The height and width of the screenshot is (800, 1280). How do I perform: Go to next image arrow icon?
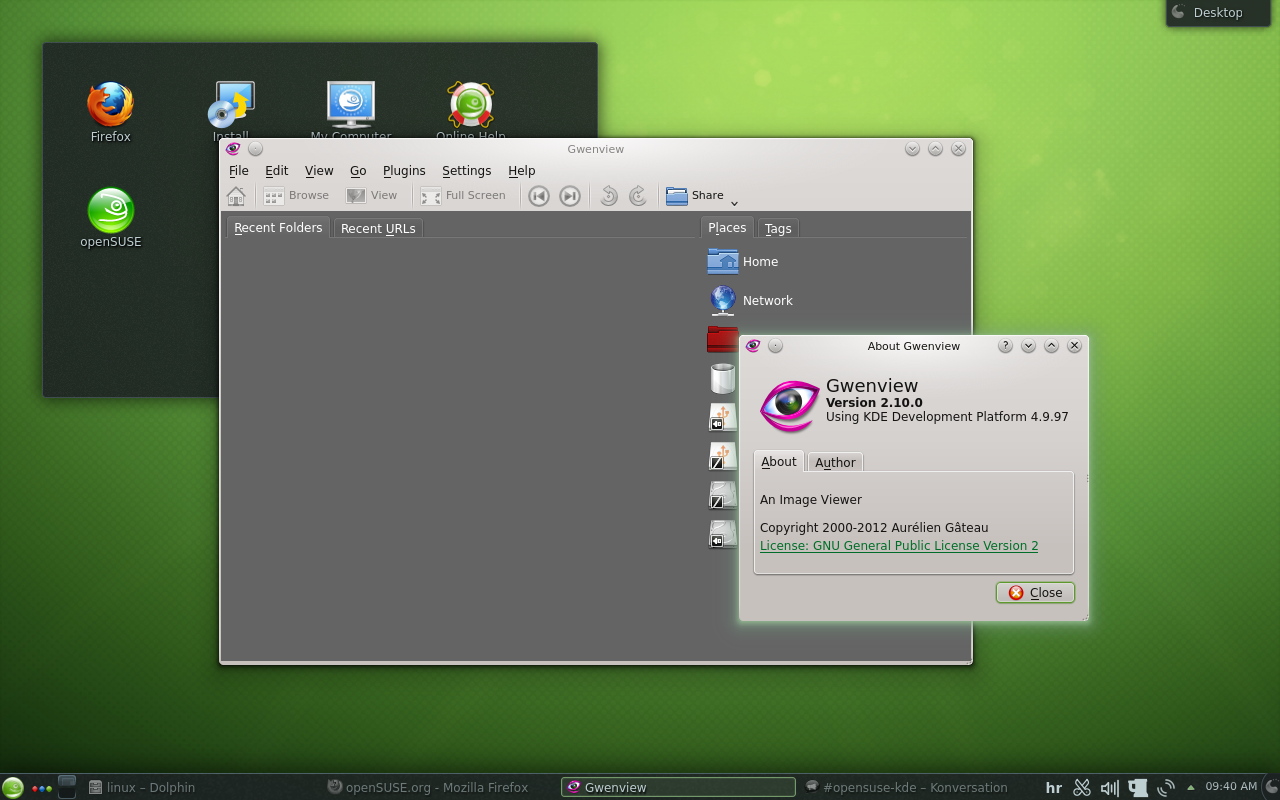[570, 196]
